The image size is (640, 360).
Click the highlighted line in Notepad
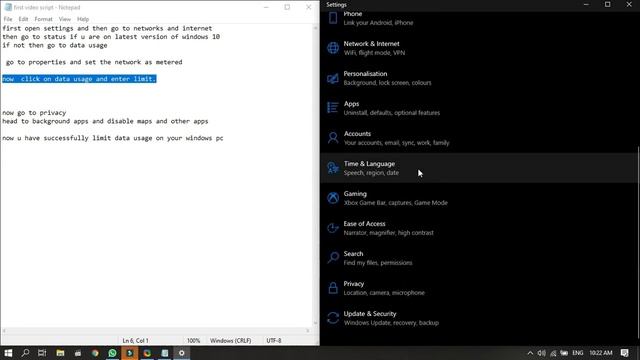point(79,79)
